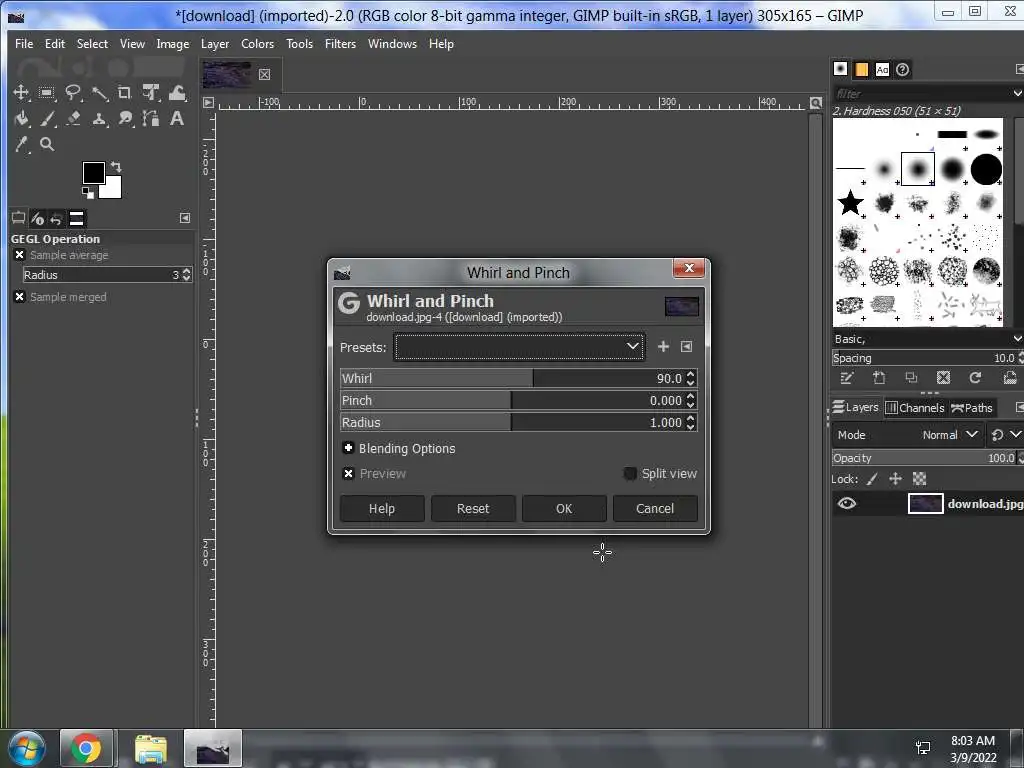
Task: Open the Fonts dock tab
Action: pyautogui.click(x=882, y=69)
